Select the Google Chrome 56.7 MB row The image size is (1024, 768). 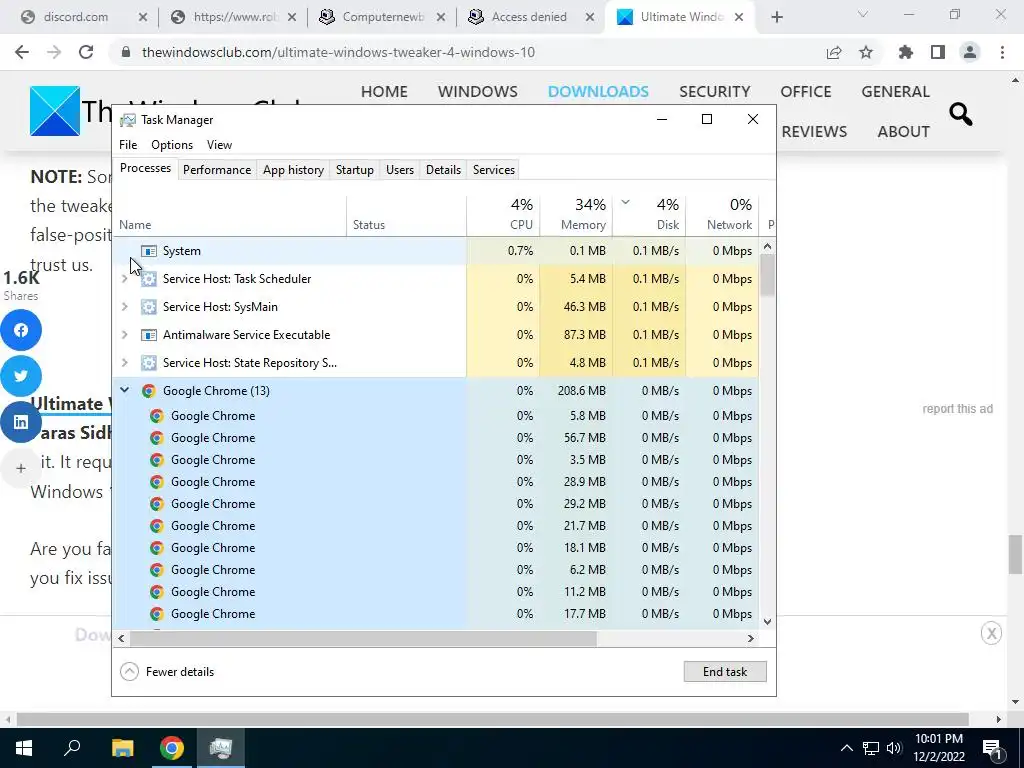[x=436, y=438]
